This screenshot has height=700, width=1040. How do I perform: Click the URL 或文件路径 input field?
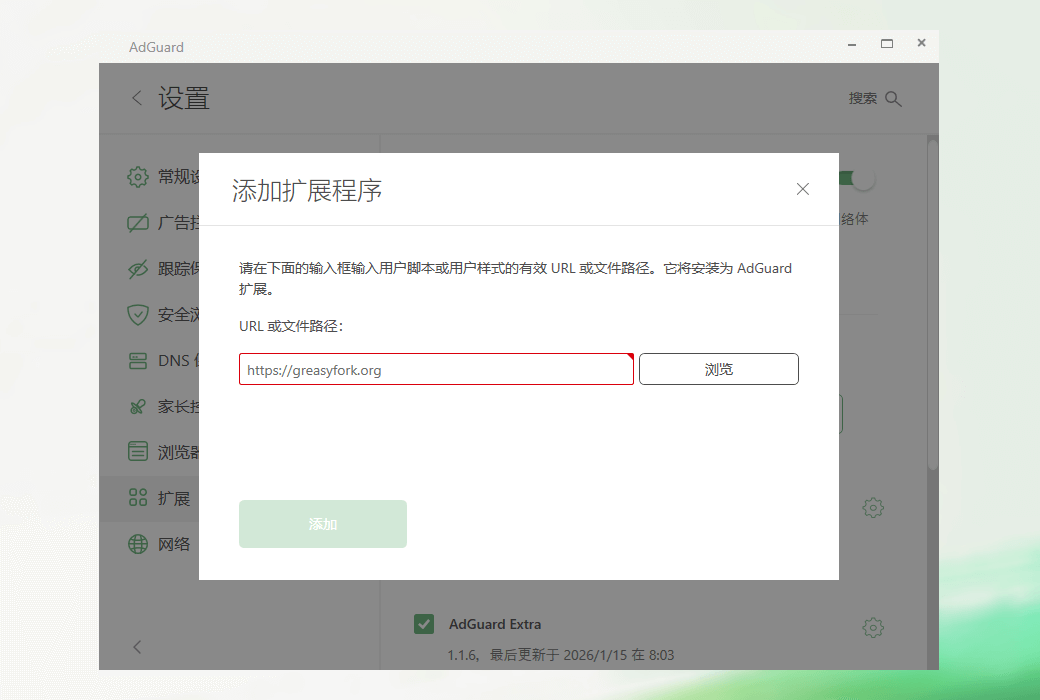click(435, 369)
